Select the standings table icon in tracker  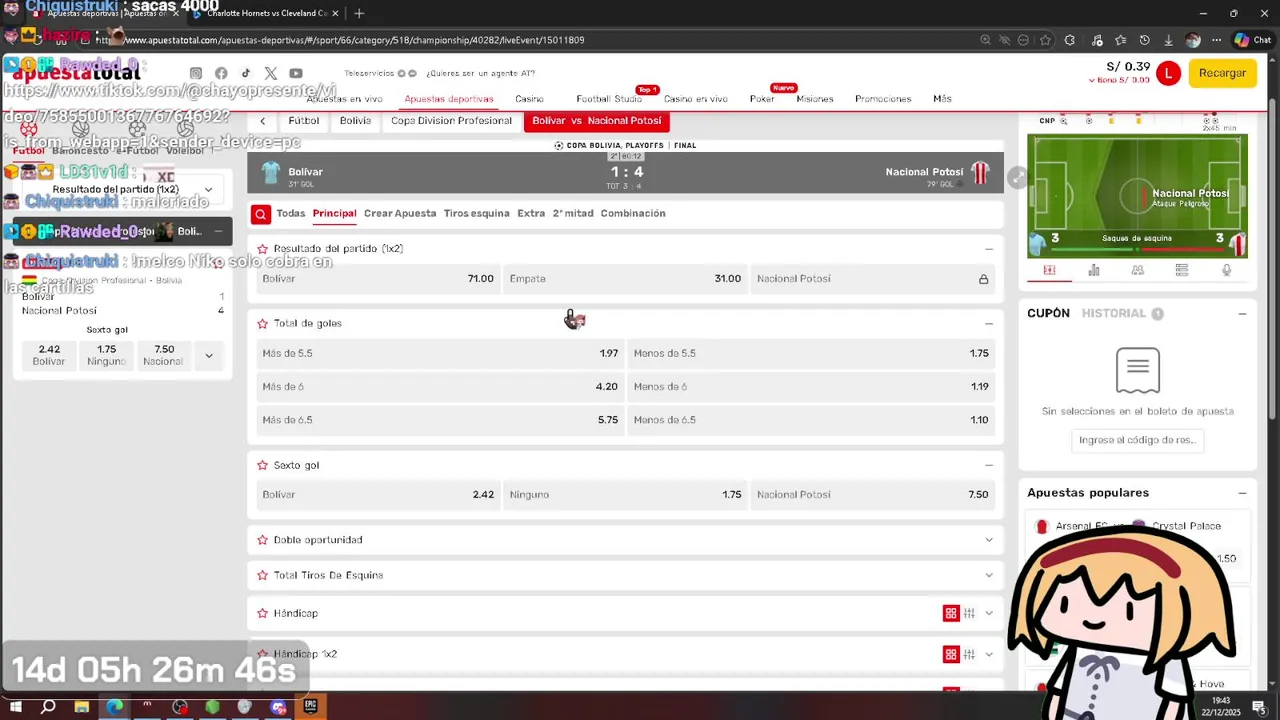click(1182, 270)
